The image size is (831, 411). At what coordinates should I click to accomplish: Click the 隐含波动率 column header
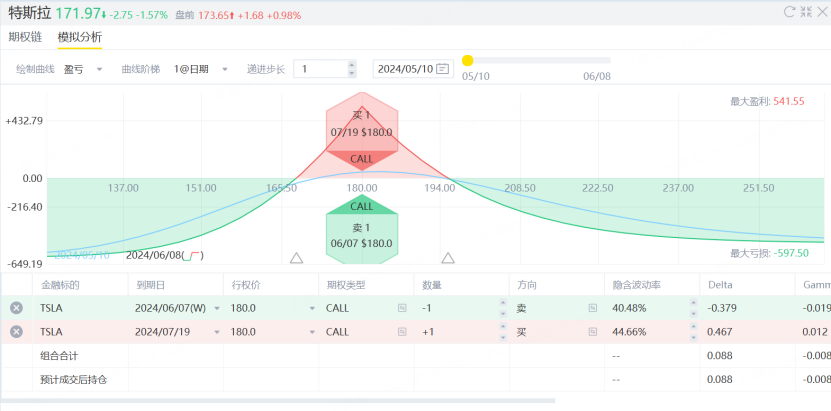(636, 285)
